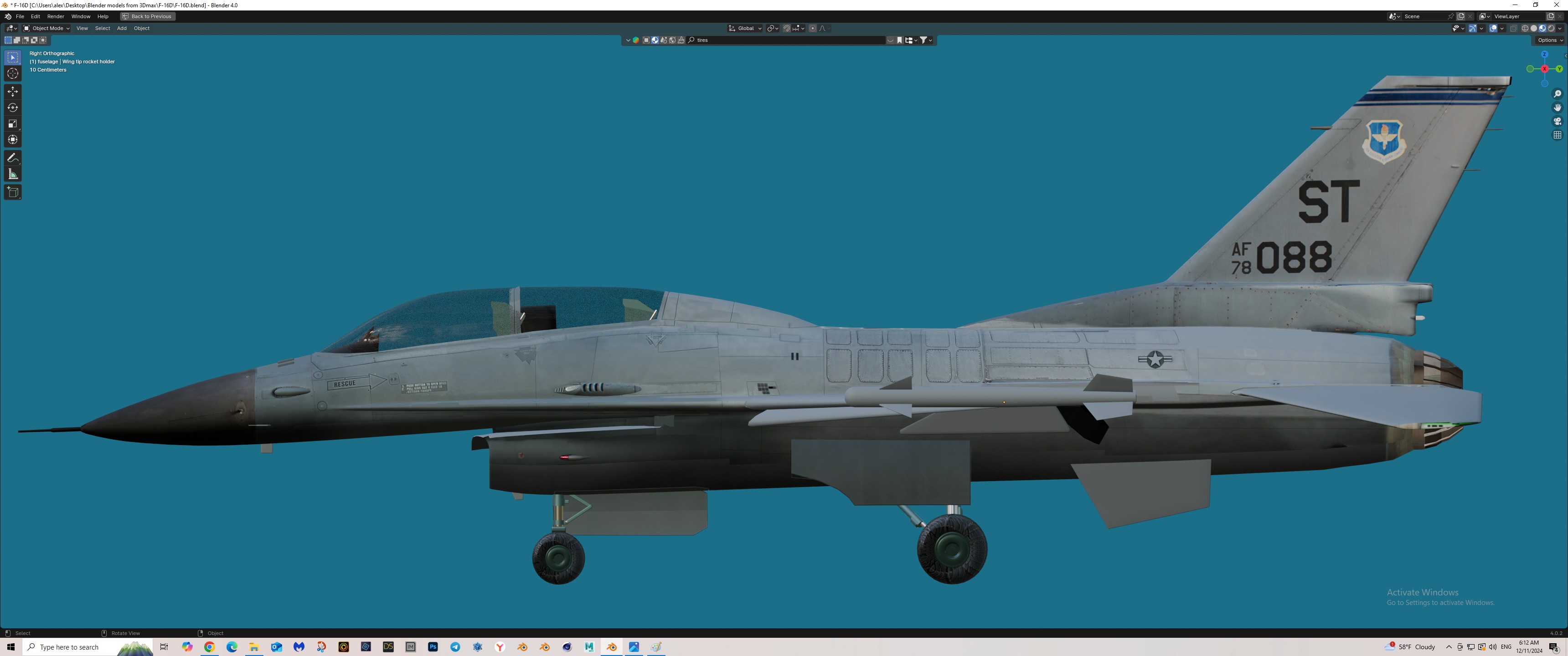Activate the Transform tool
The width and height of the screenshot is (1568, 656).
tap(13, 139)
